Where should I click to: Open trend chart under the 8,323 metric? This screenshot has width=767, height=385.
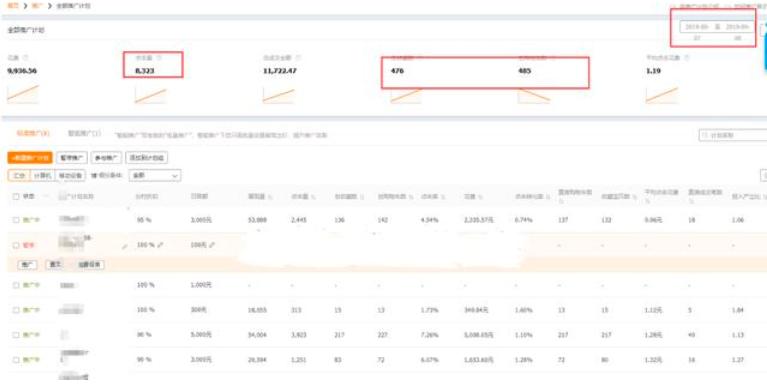[x=151, y=95]
